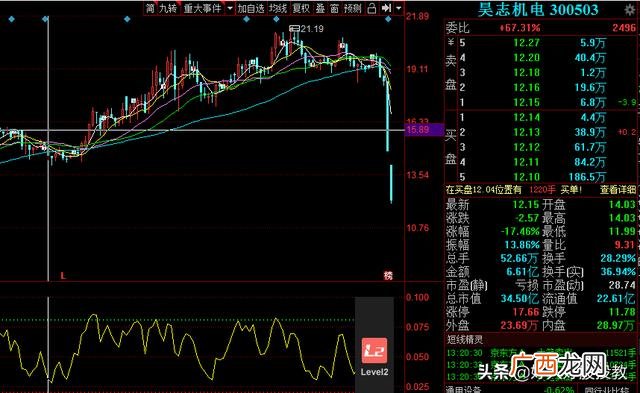Open 查看详细 order details link
640x393 pixels.
click(618, 190)
